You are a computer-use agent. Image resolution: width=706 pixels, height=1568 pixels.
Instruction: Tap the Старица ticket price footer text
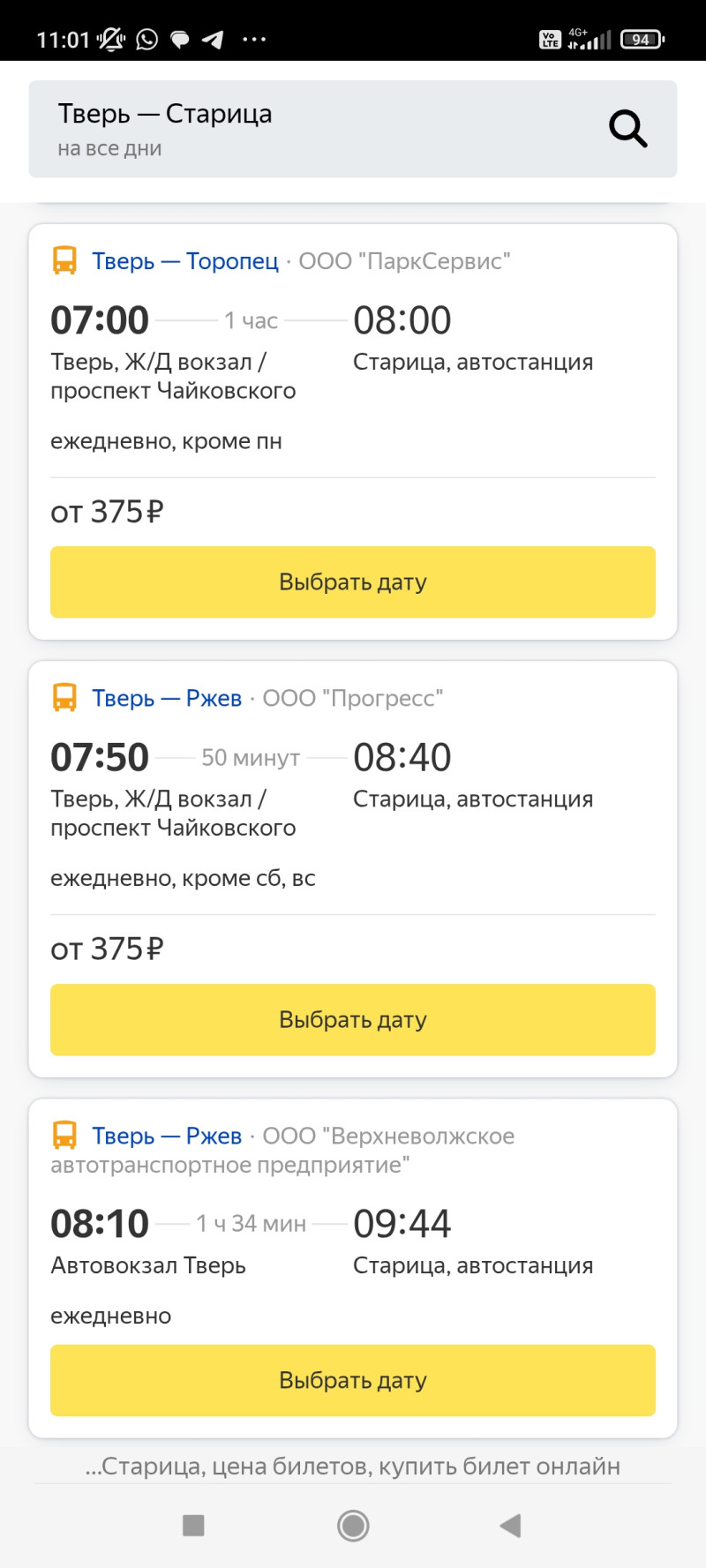pos(353,1466)
